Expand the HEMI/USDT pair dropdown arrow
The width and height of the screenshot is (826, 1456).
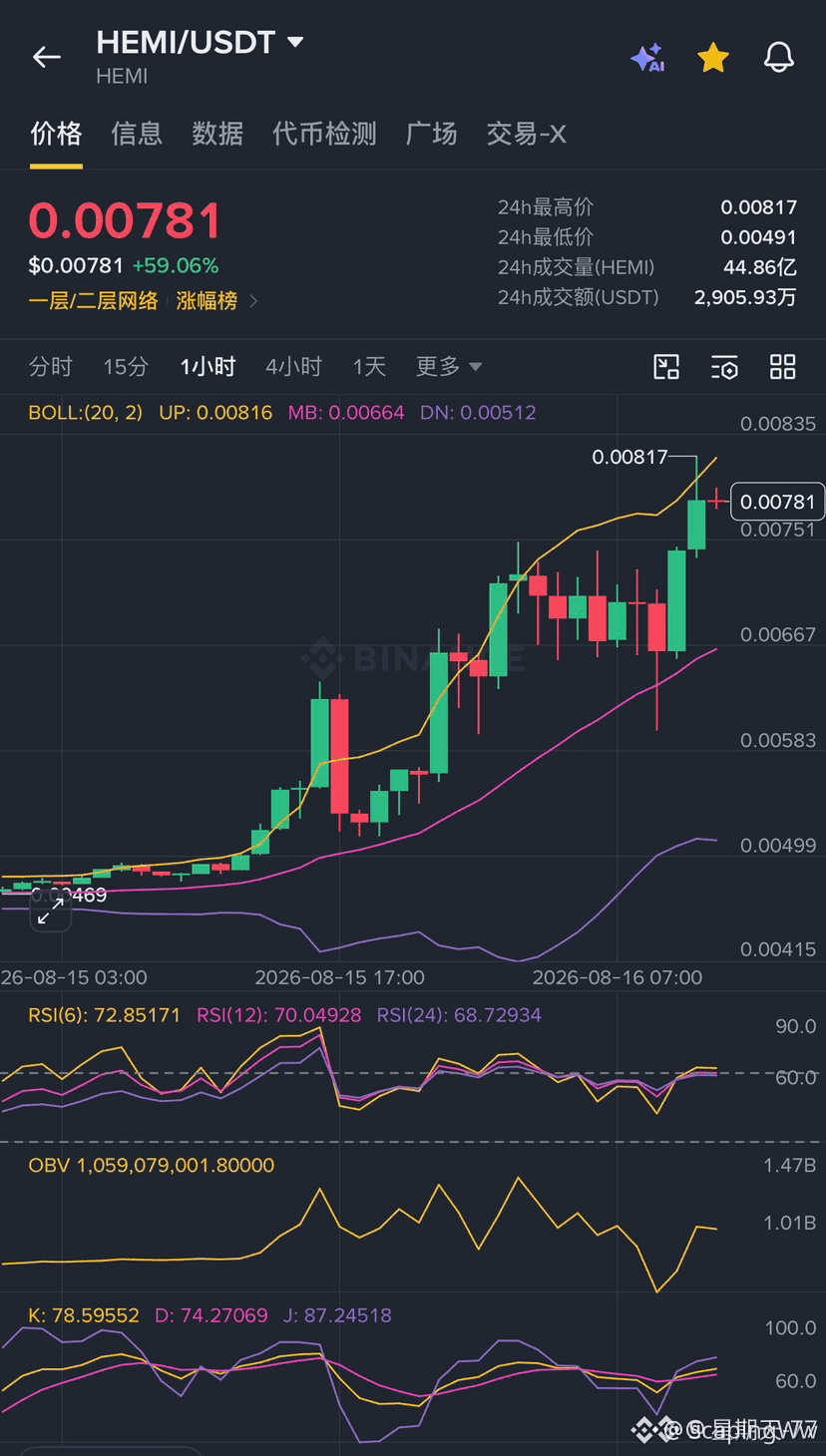(x=294, y=42)
